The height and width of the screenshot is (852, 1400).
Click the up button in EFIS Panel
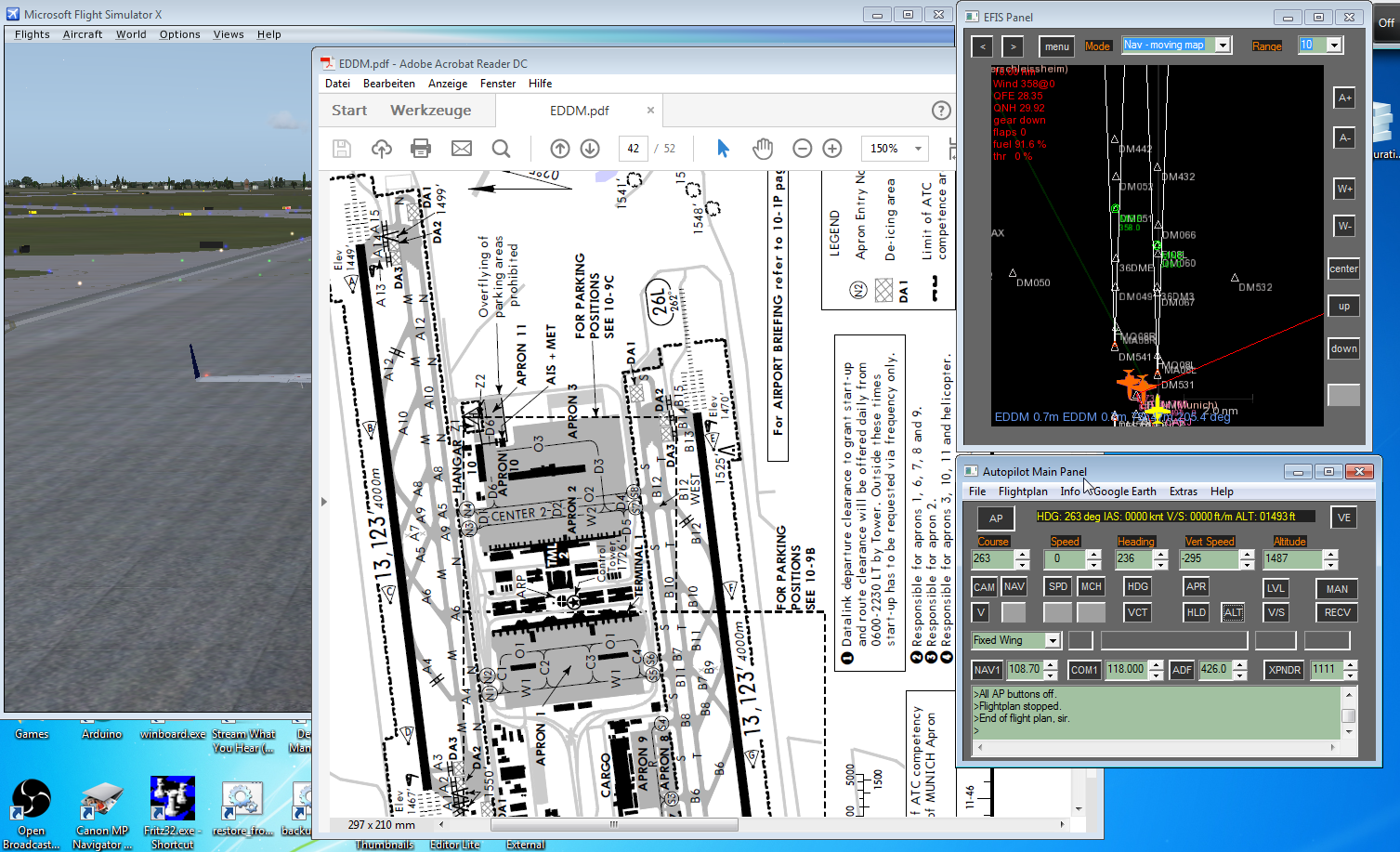tap(1344, 306)
